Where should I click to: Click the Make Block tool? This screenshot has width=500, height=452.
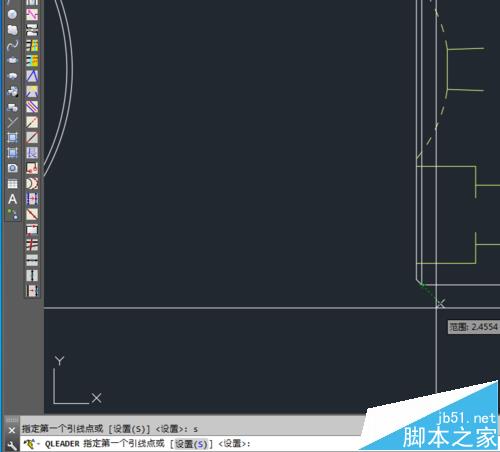12,107
